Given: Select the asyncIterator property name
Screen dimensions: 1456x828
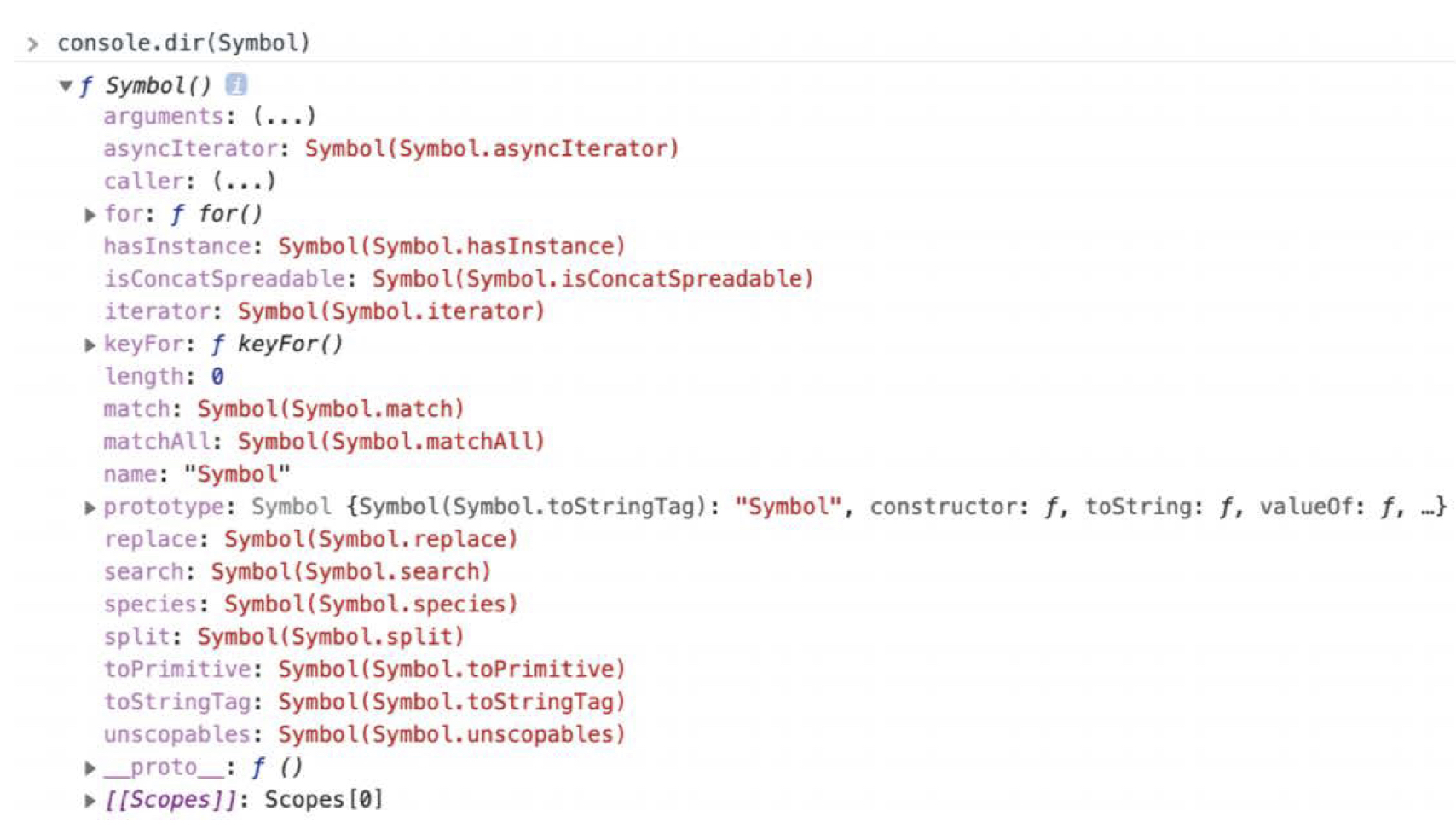Looking at the screenshot, I should tap(191, 149).
